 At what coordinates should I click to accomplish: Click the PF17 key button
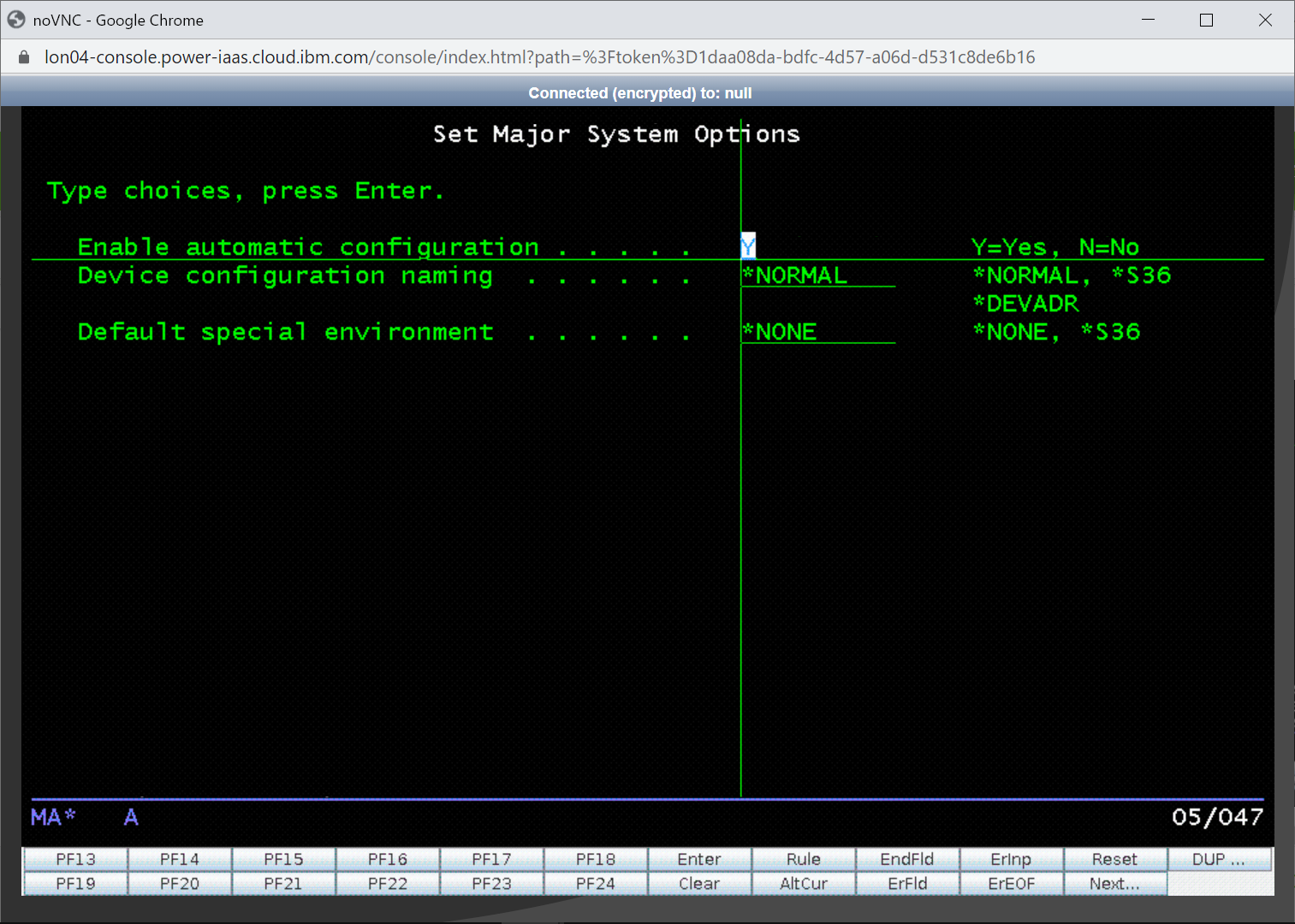tap(491, 859)
